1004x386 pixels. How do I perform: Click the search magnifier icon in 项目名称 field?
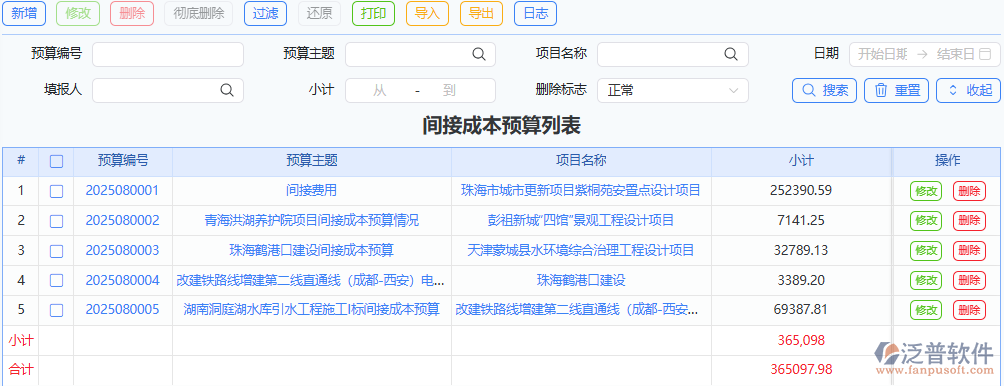[731, 54]
